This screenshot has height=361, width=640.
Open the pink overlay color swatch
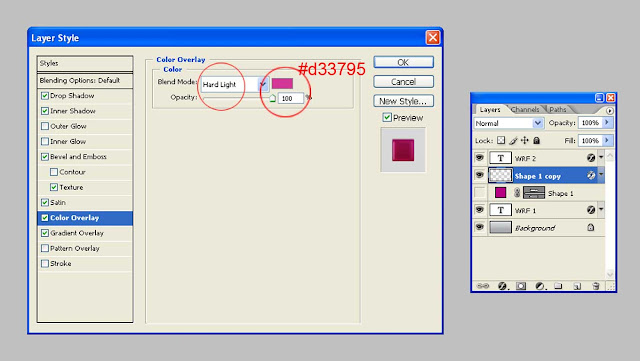point(282,83)
